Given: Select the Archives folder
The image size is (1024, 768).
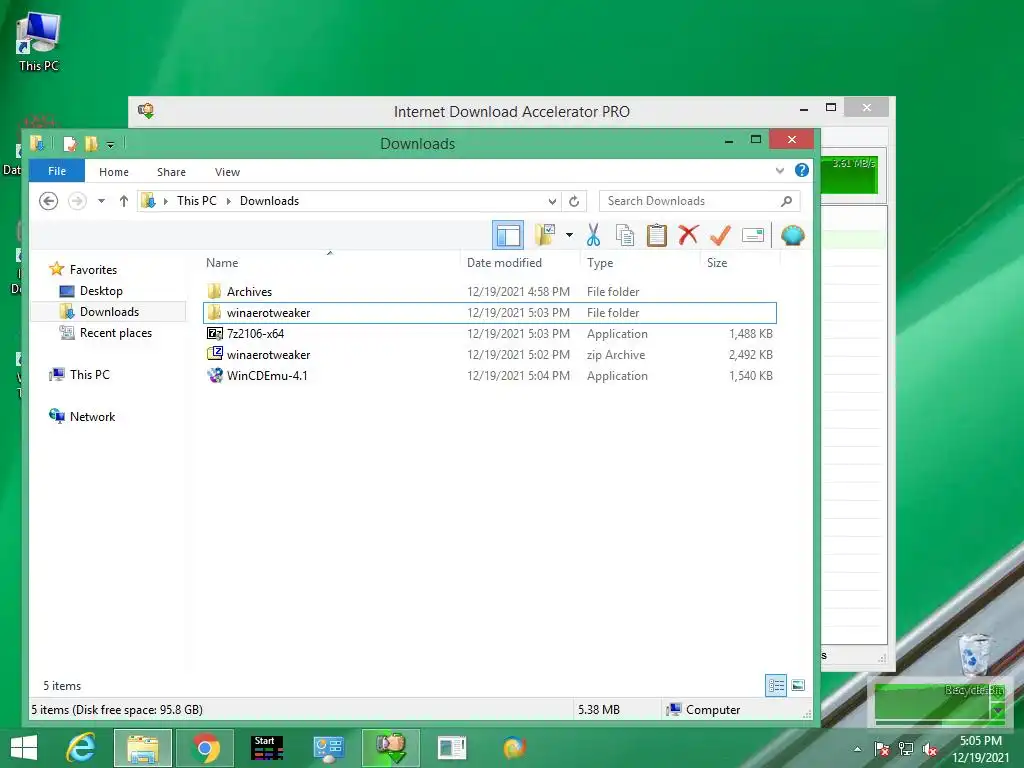Looking at the screenshot, I should pyautogui.click(x=490, y=291).
